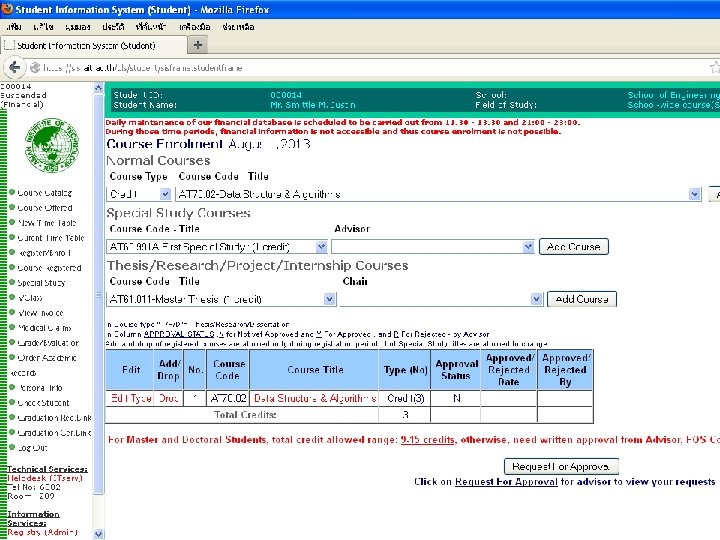The height and width of the screenshot is (540, 720).
Task: Open a new tab with plus button
Action: pyautogui.click(x=198, y=45)
